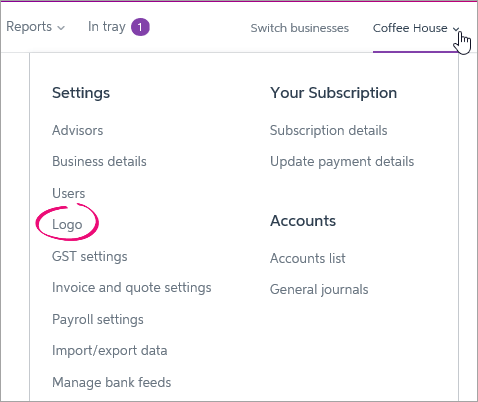Collapse the Coffee House dropdown arrow
Screen dimensions: 478x402
coord(456,29)
